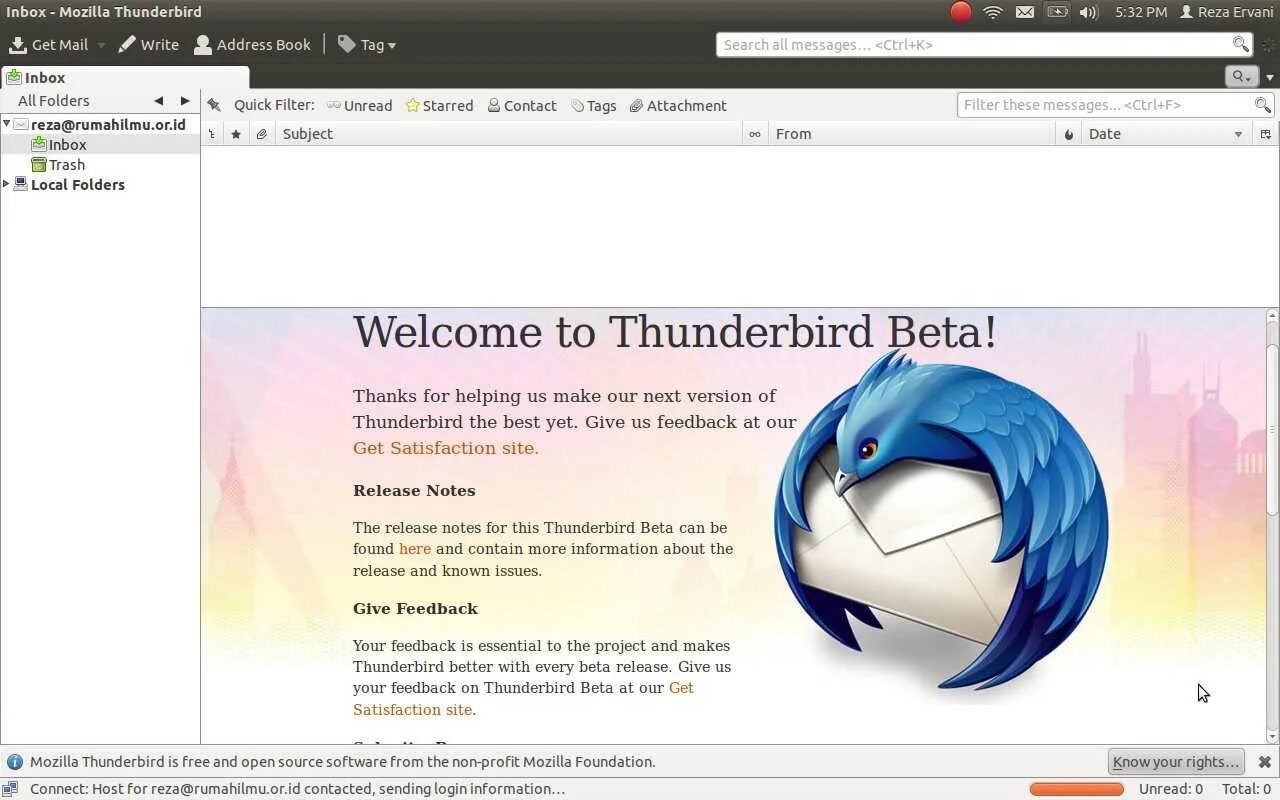Click the Filter these messages field
Screen dimensions: 1280x800
pos(1116,105)
